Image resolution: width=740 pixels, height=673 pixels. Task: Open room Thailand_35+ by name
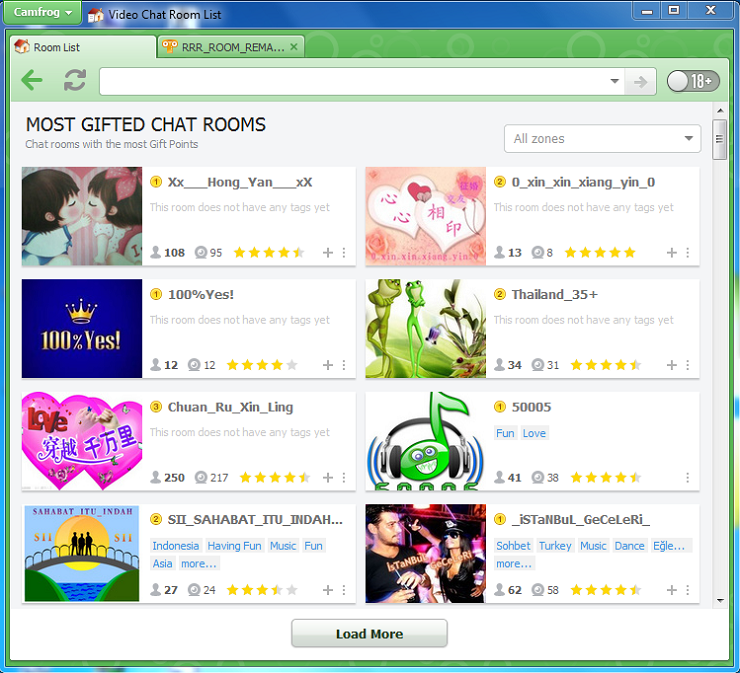click(x=555, y=294)
